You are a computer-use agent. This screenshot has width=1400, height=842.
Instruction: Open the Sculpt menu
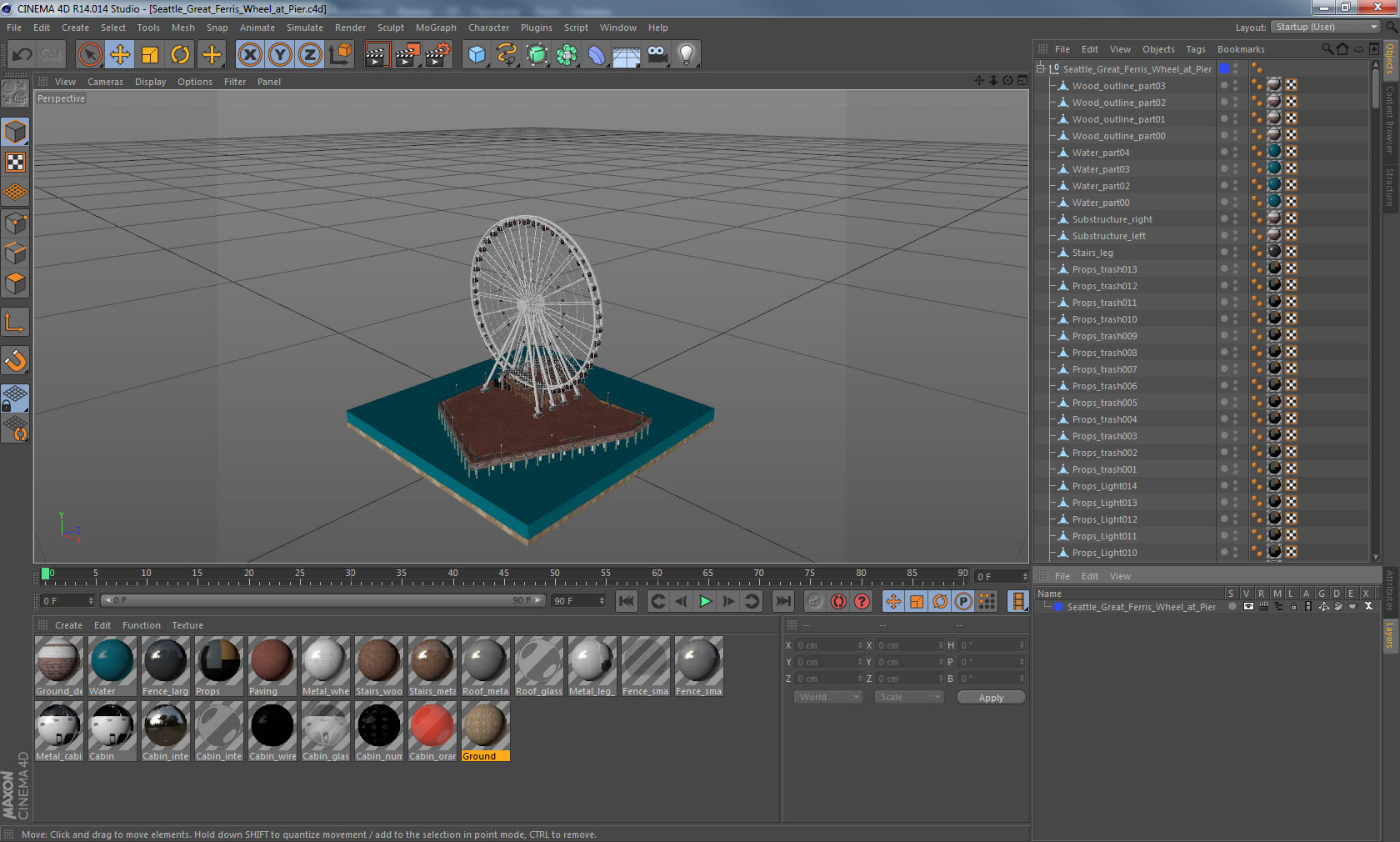click(x=391, y=28)
